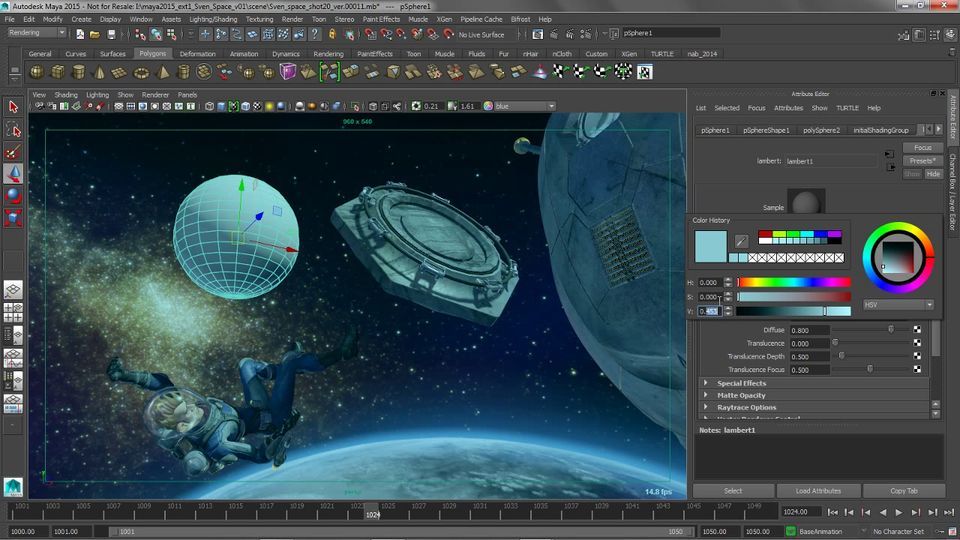Increment the H value stepper
Viewport: 960px width, 540px height.
pos(728,280)
